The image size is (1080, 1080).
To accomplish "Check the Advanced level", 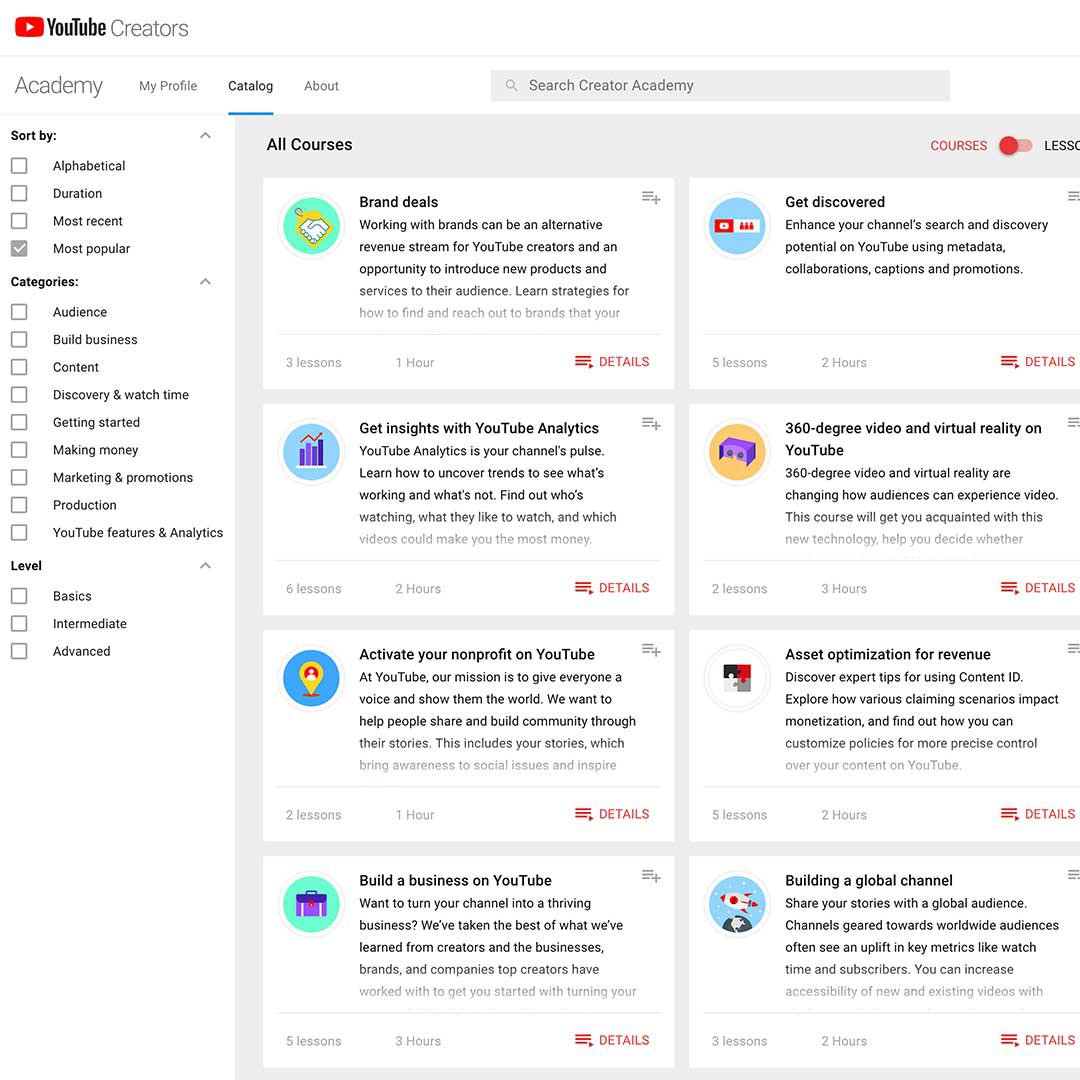I will (x=19, y=650).
